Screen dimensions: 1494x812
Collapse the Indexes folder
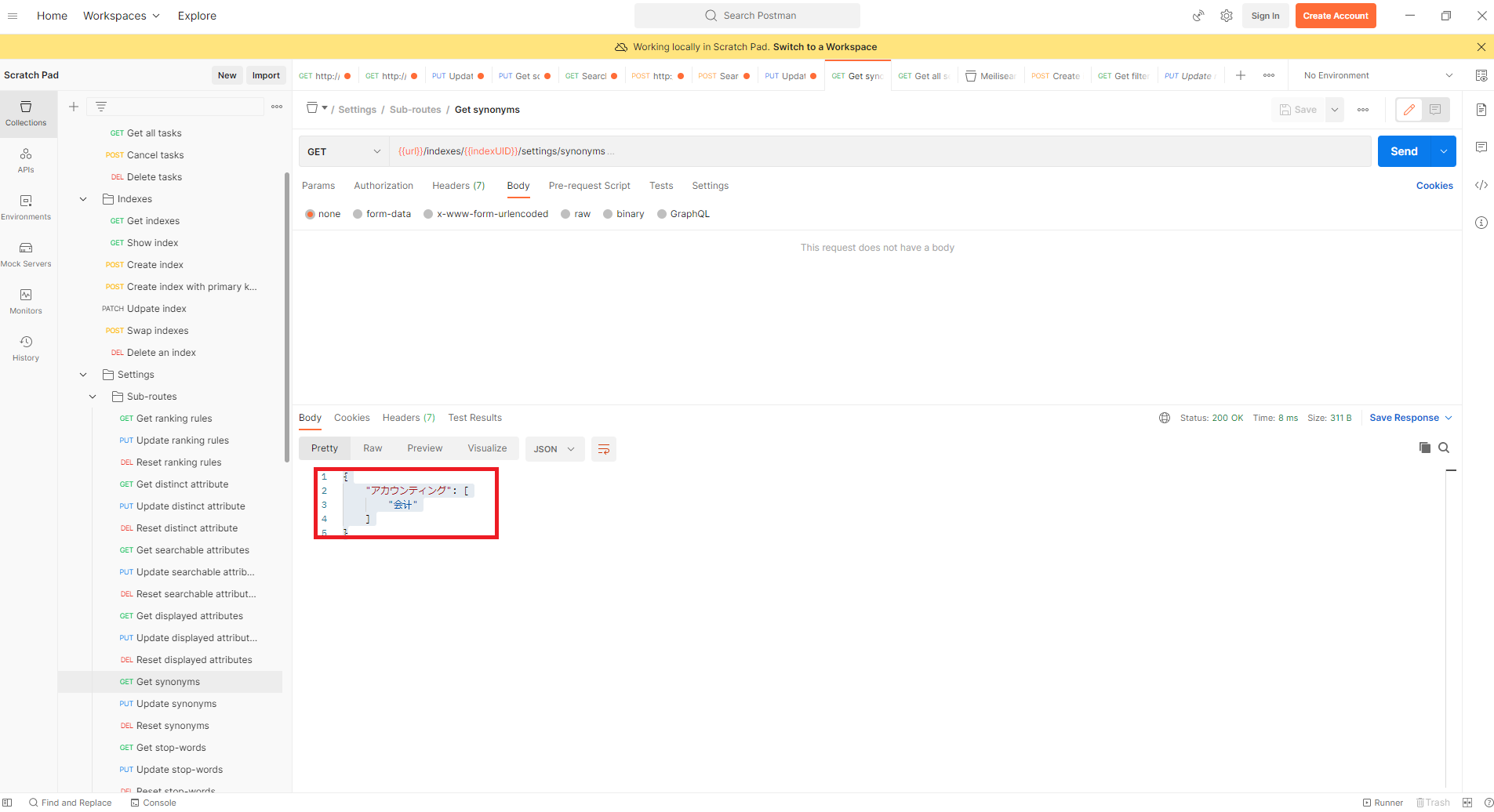[x=83, y=198]
